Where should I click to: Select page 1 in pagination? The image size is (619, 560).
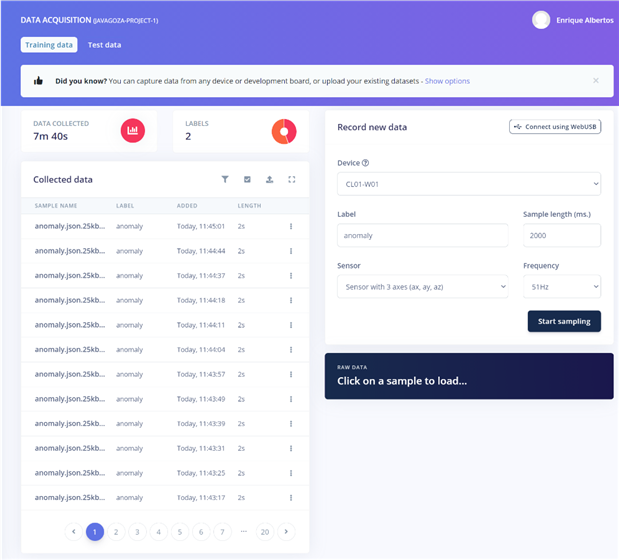(x=95, y=532)
